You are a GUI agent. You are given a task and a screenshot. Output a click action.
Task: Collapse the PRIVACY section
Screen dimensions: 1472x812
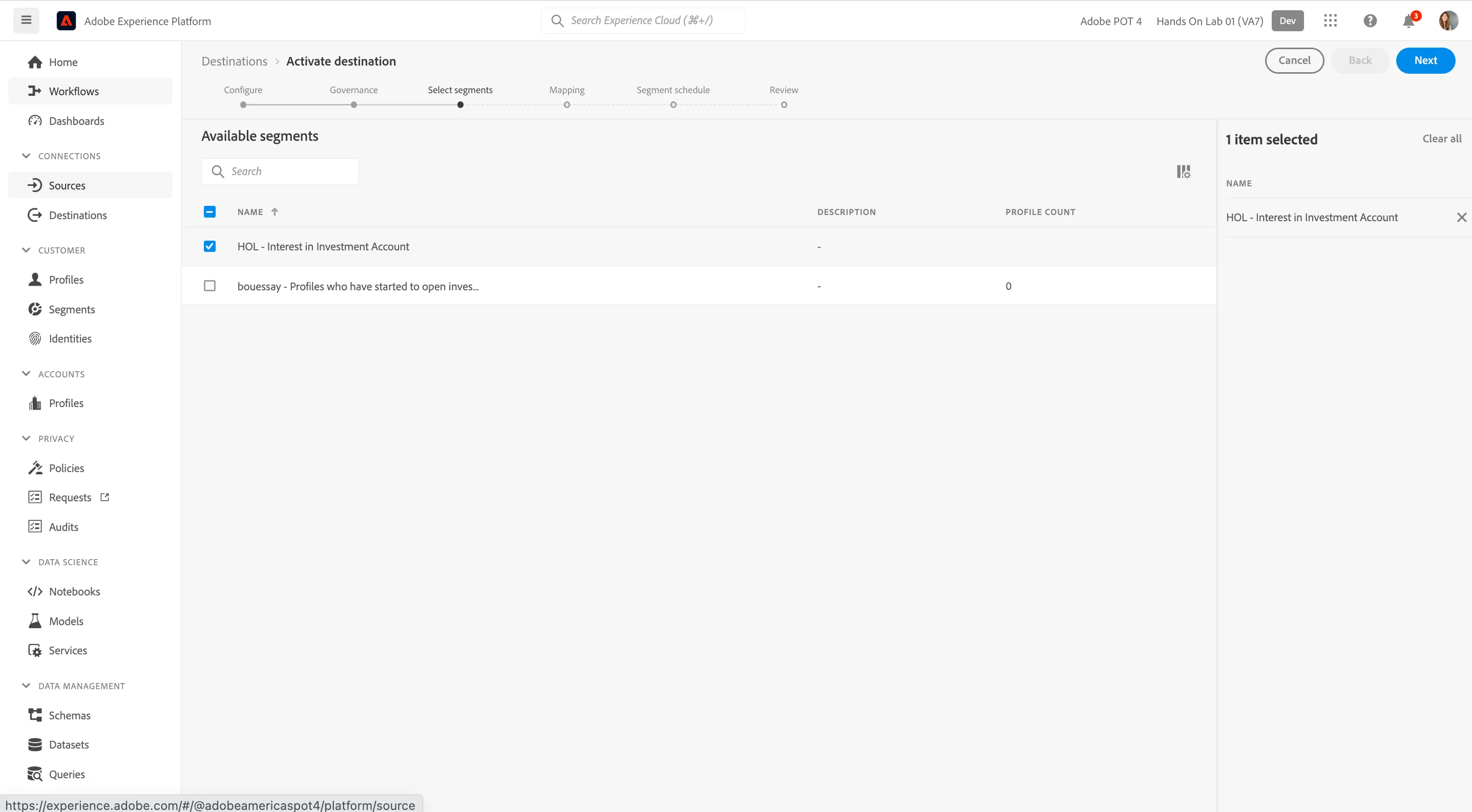coord(26,439)
